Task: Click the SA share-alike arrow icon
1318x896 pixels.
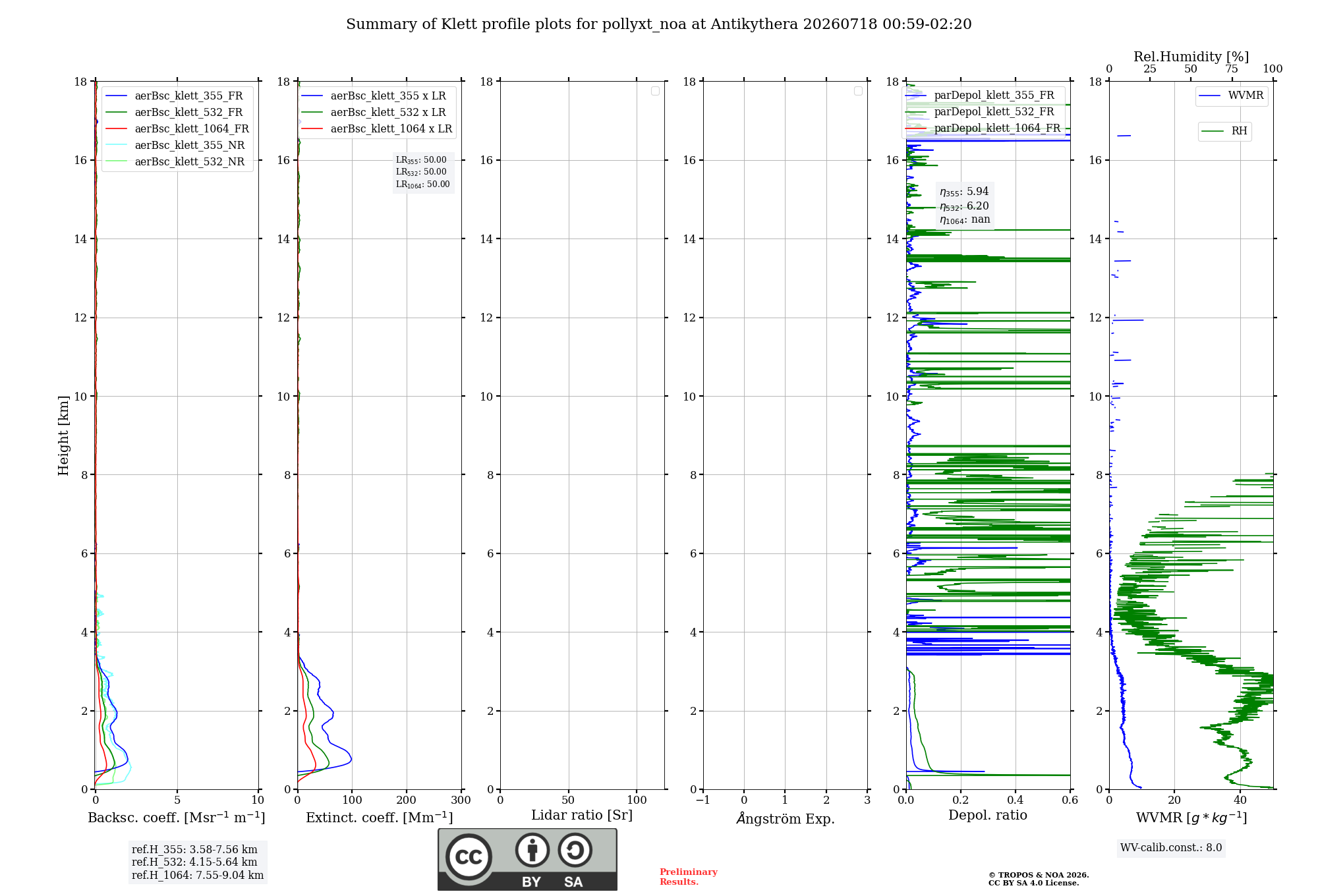Action: coord(575,850)
